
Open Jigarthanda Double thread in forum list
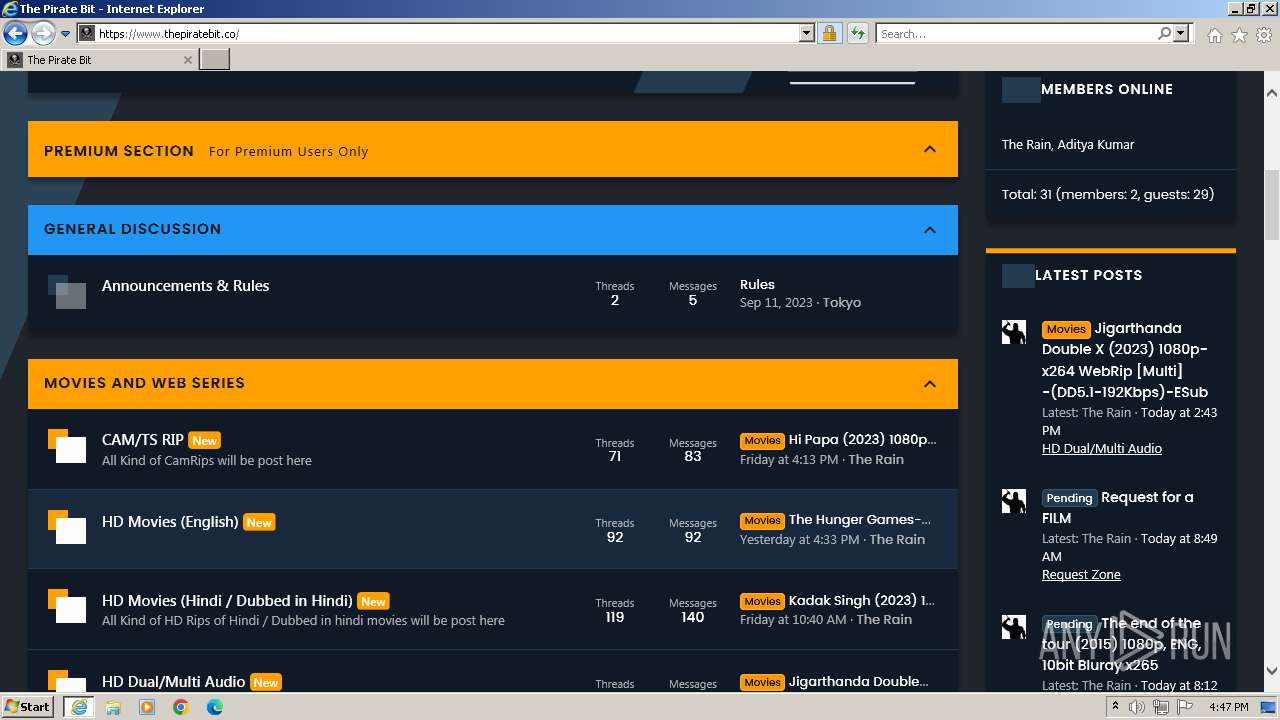click(x=859, y=681)
